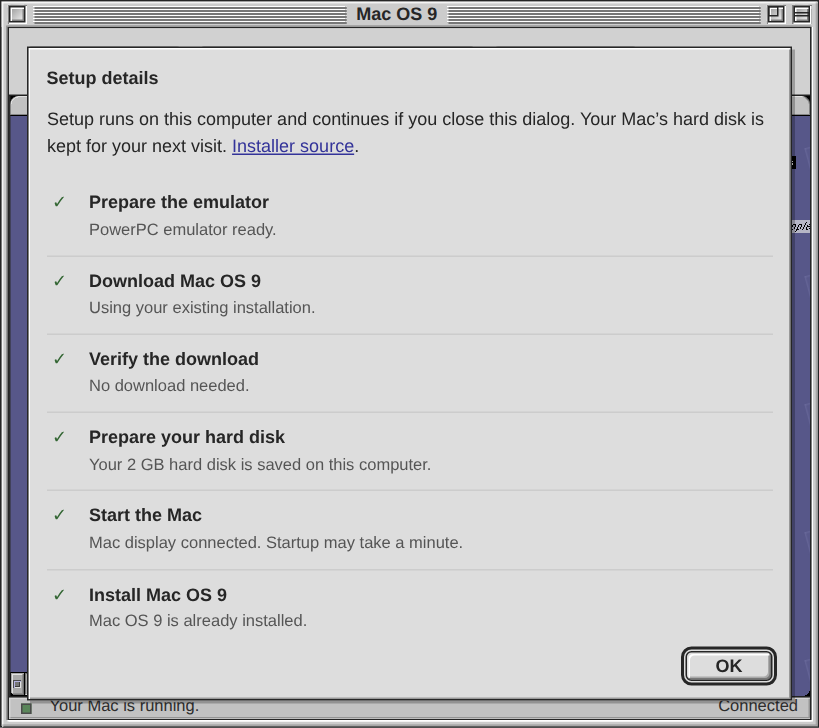819x728 pixels.
Task: Open the Installer source link
Action: 293,146
